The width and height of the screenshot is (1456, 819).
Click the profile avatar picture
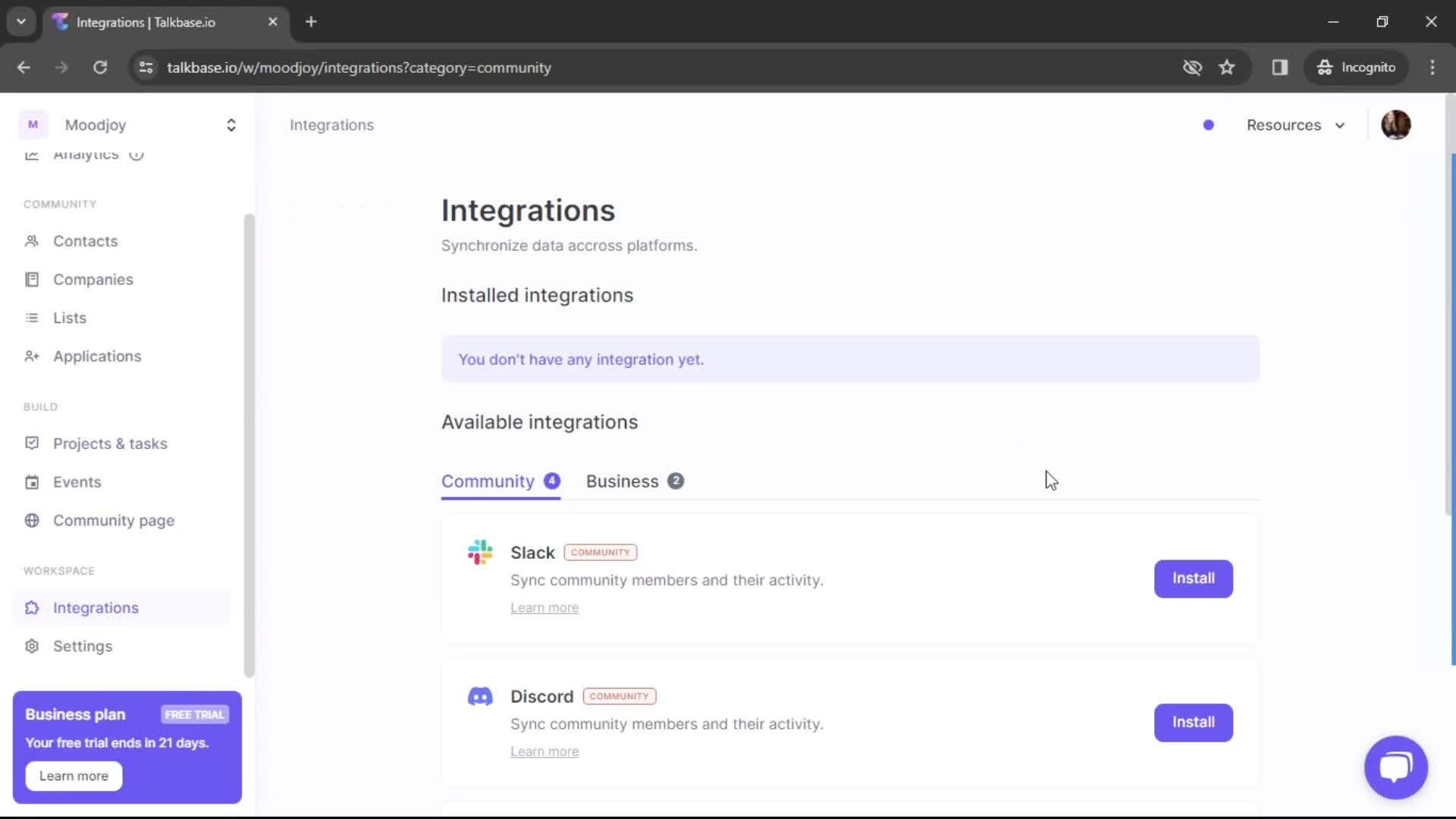(x=1396, y=124)
